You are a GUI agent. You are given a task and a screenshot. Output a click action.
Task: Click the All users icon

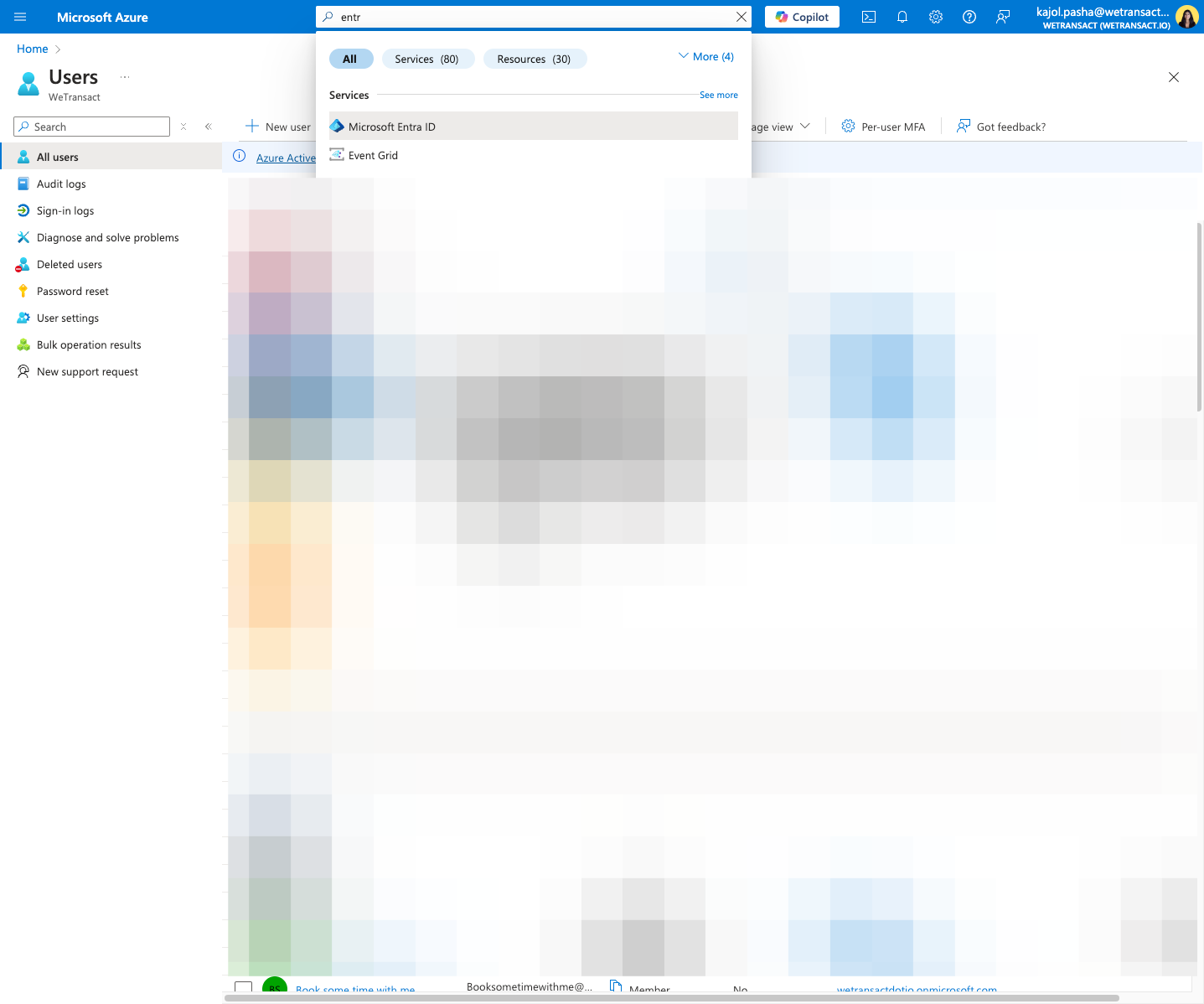tap(23, 157)
